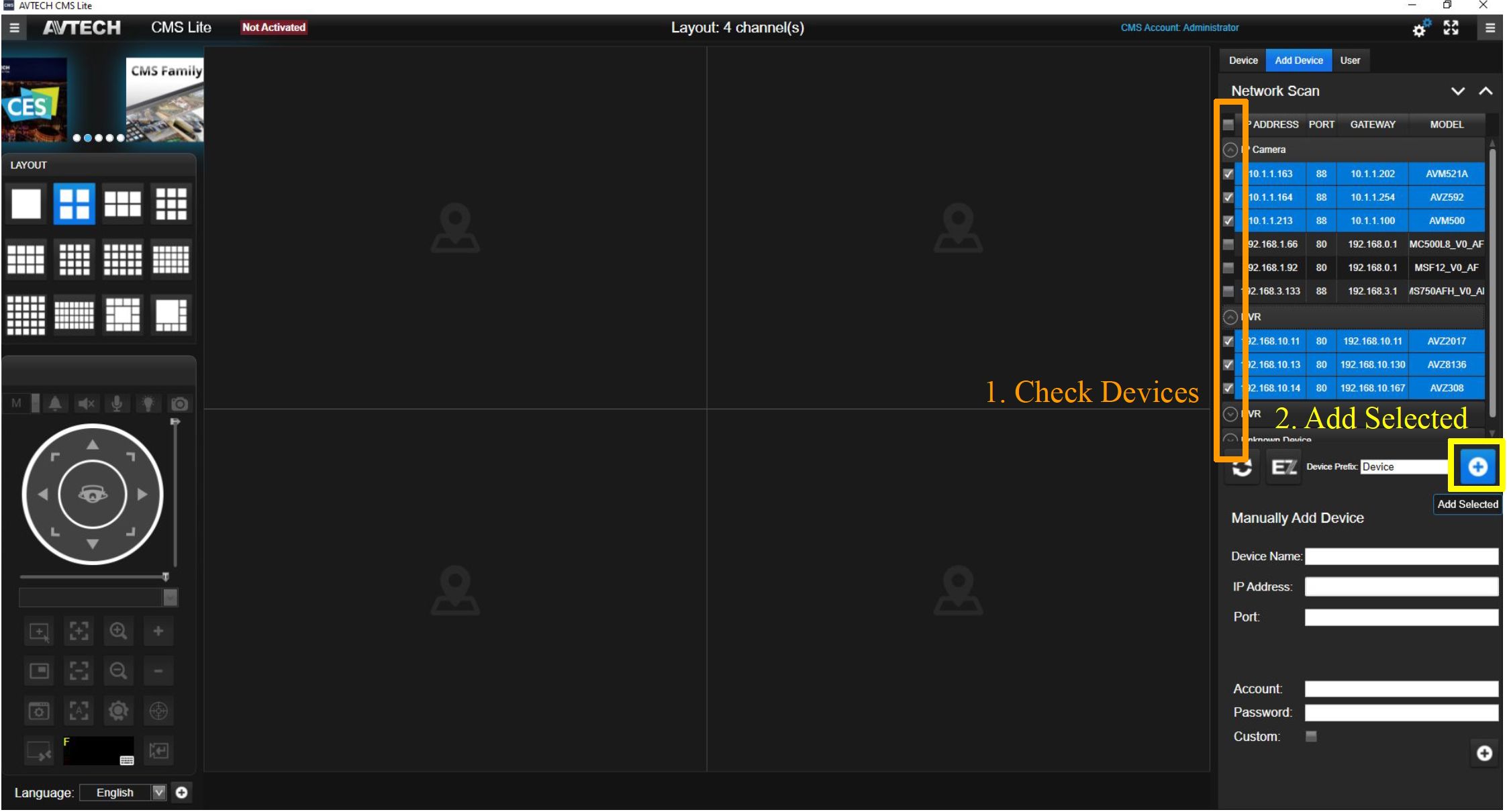Toggle fullscreen view icon
The image size is (1507, 812).
pyautogui.click(x=1451, y=28)
